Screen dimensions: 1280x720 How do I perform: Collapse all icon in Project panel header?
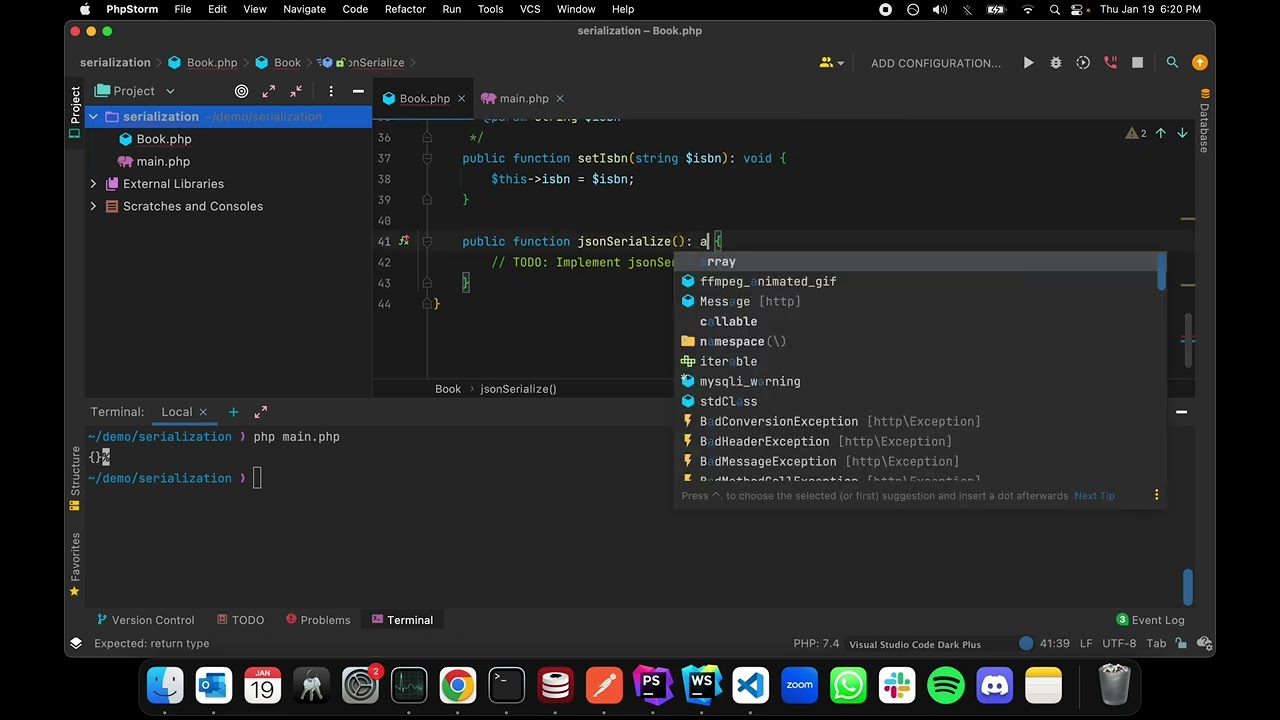pyautogui.click(x=296, y=91)
